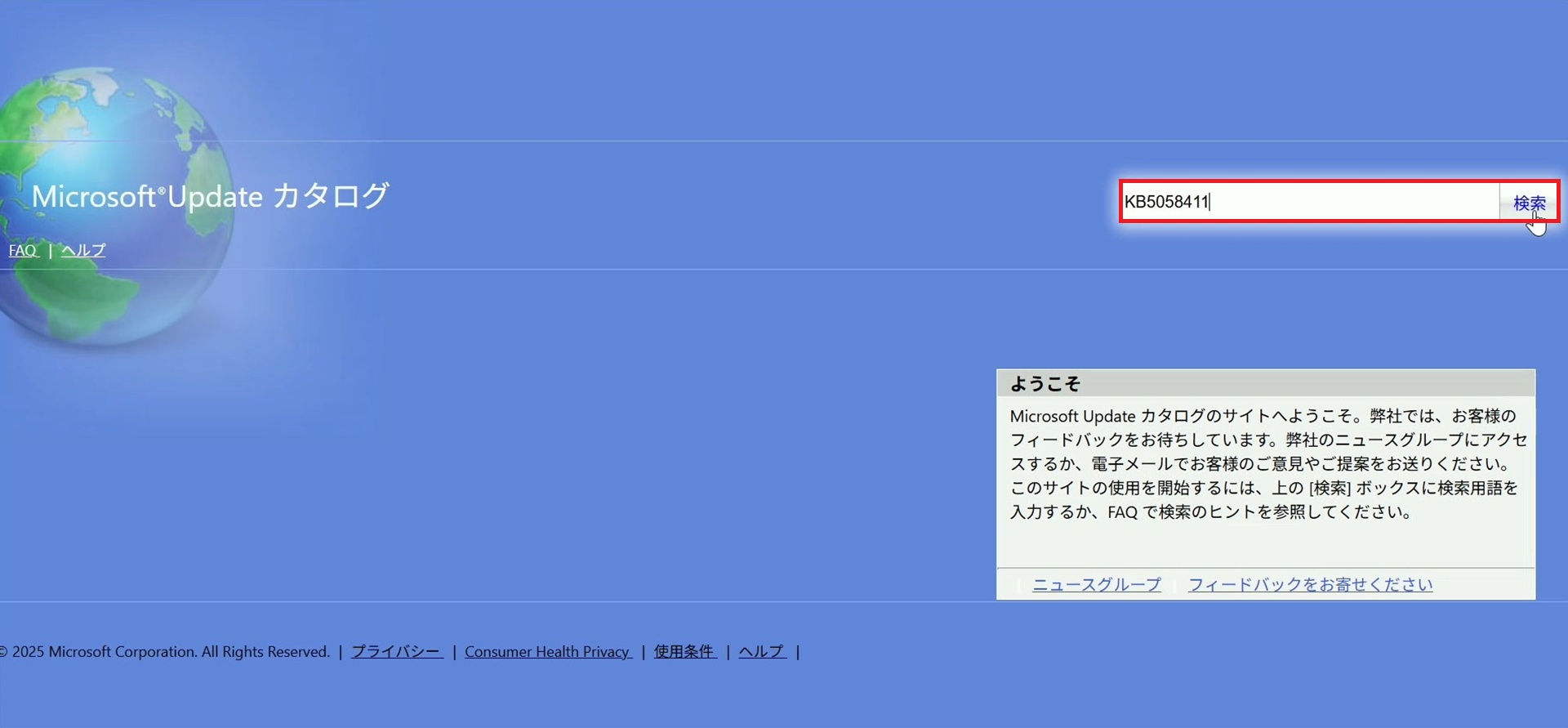The image size is (1568, 728).
Task: Open the フィードバックをお寄せください link
Action: click(1310, 585)
